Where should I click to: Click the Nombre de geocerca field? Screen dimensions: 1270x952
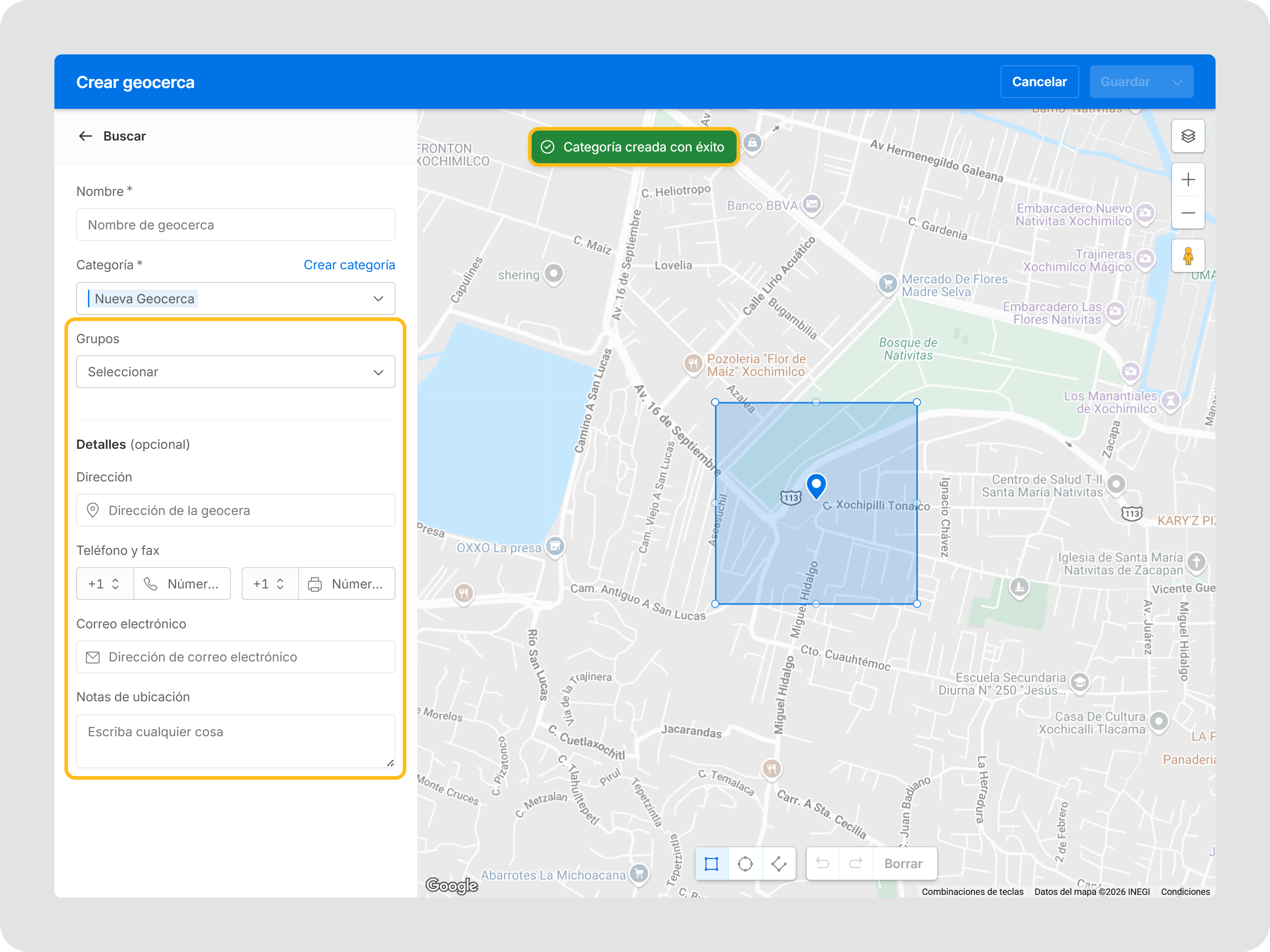(x=235, y=225)
